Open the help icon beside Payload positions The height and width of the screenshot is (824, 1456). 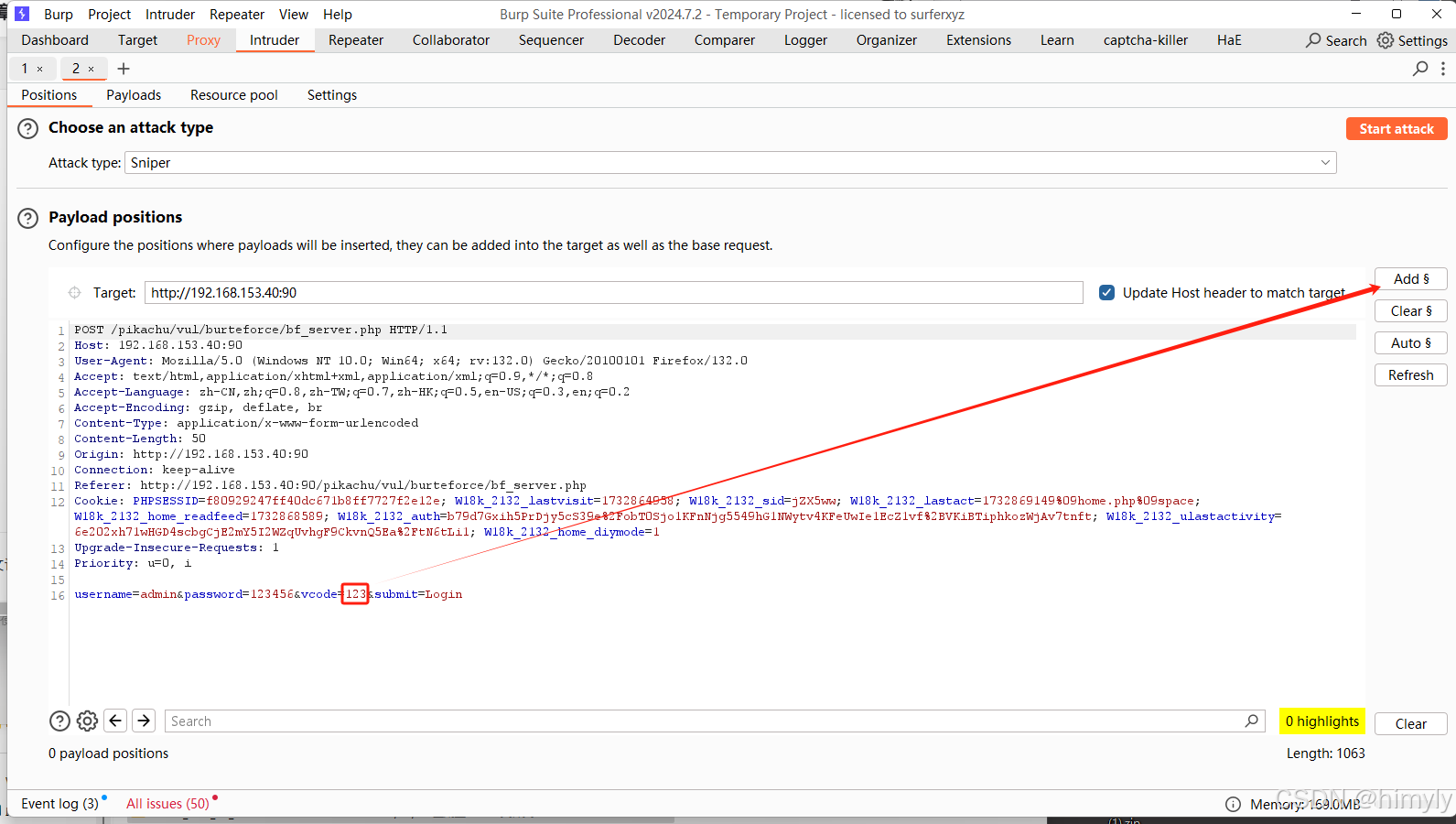tap(28, 218)
